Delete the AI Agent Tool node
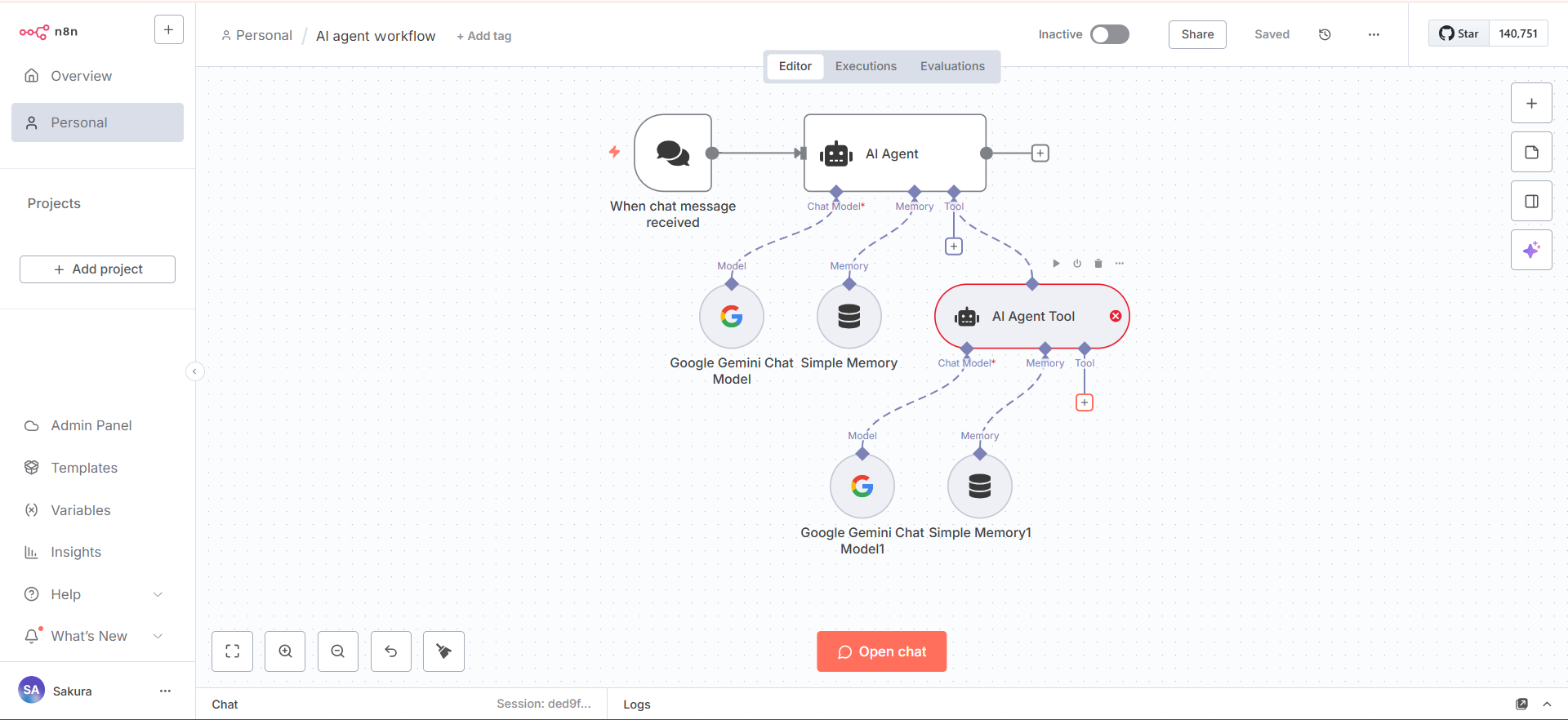 click(x=1098, y=264)
